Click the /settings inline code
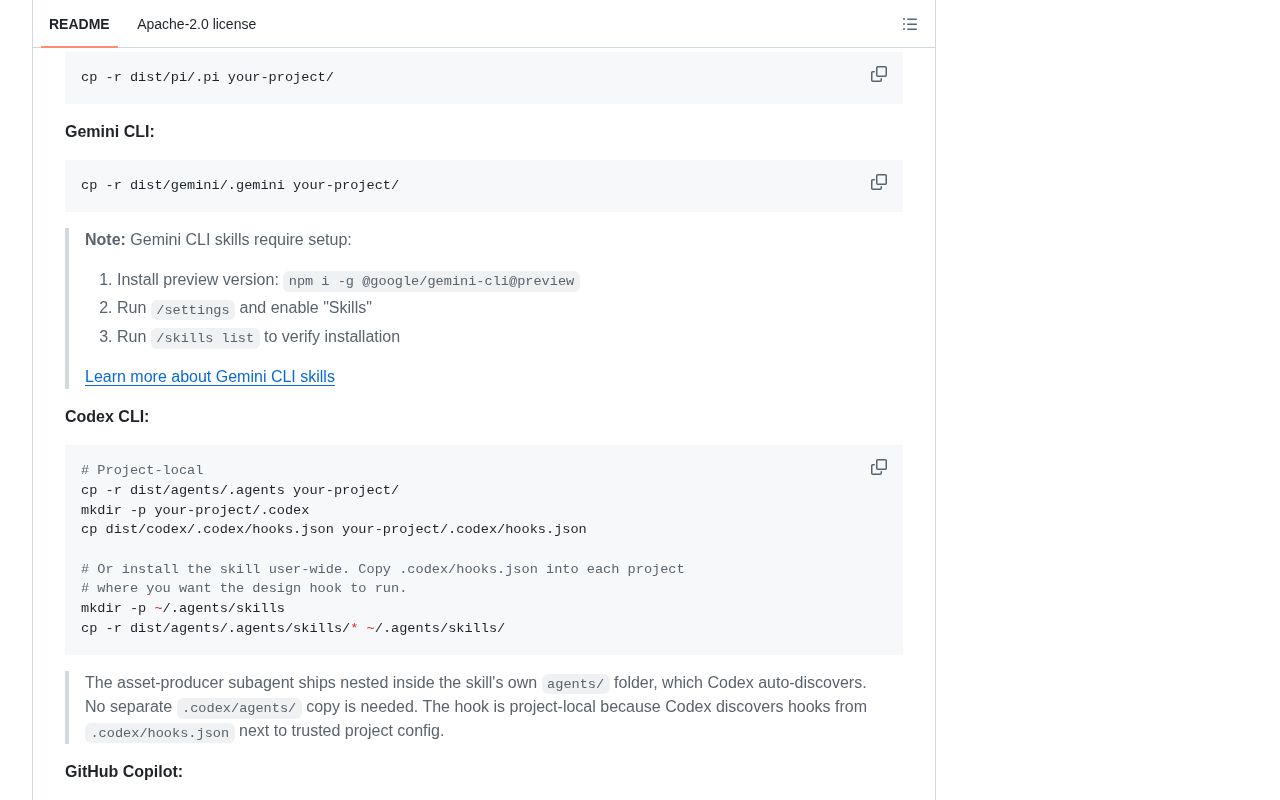The image size is (1280, 800). (x=193, y=310)
